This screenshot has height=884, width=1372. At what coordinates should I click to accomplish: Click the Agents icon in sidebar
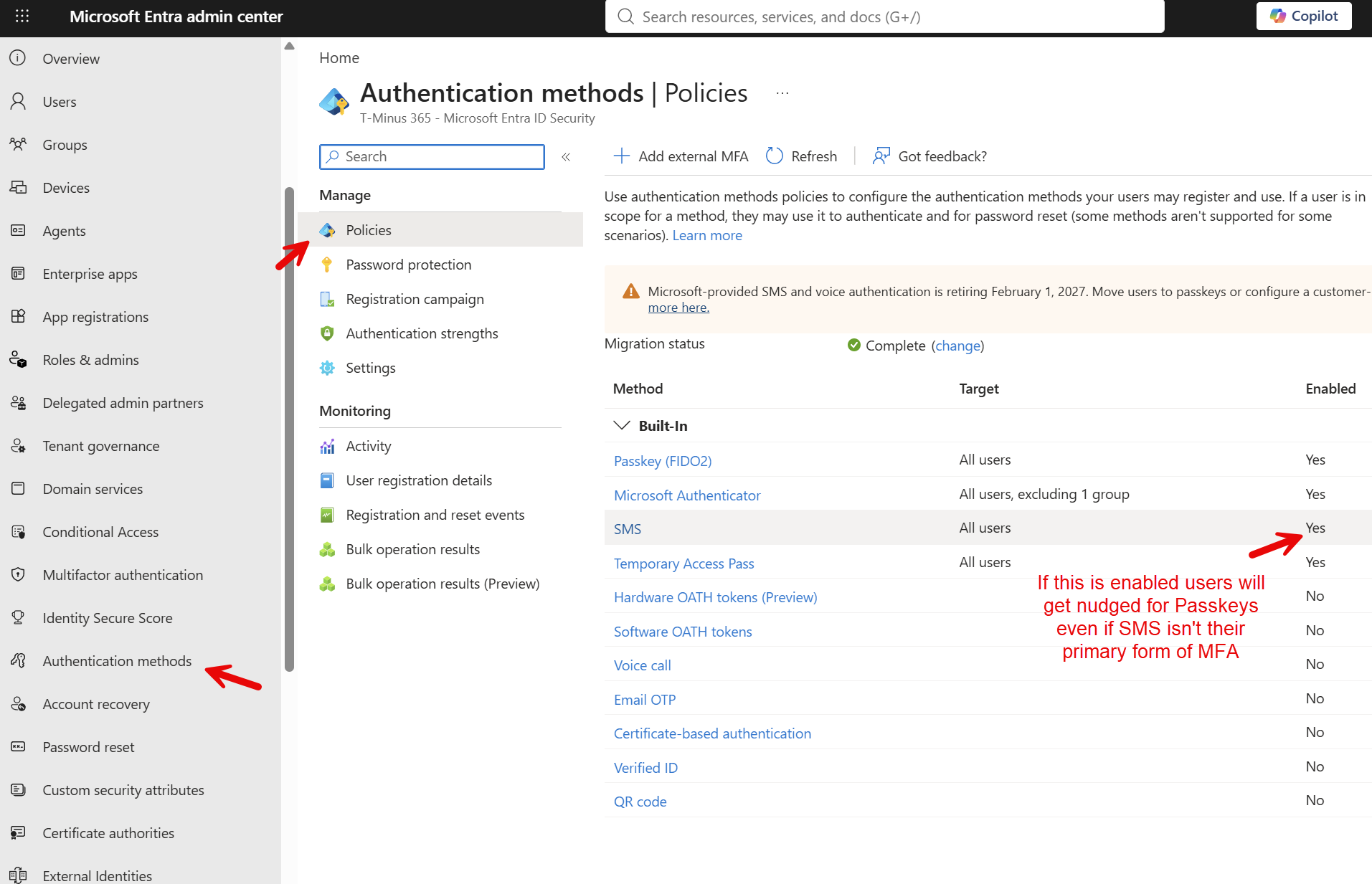(18, 230)
